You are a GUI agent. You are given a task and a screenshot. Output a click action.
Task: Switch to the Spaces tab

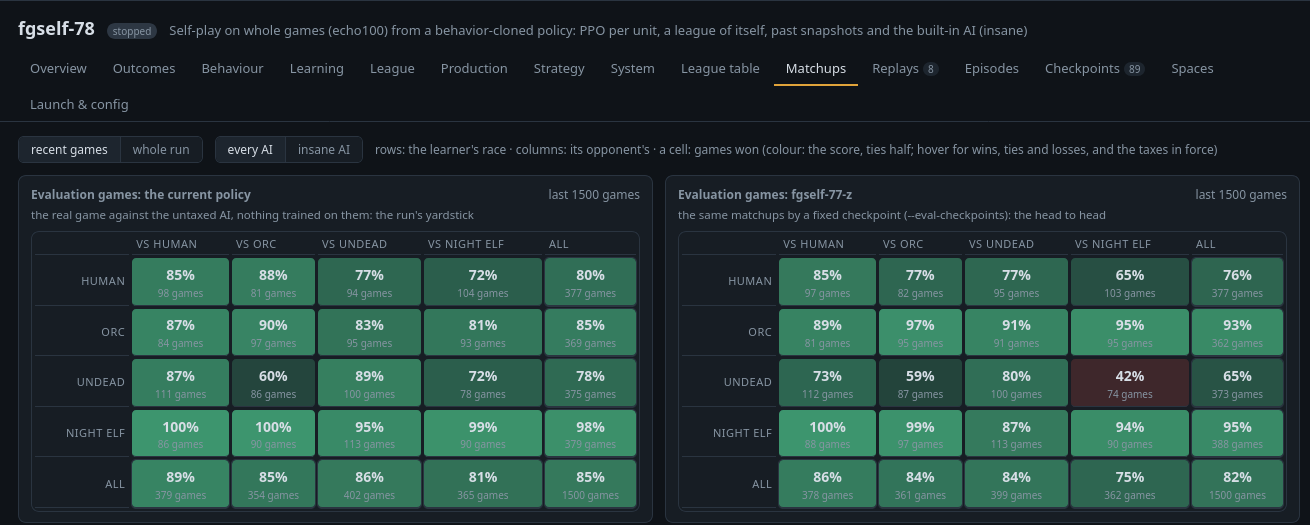pyautogui.click(x=1192, y=69)
